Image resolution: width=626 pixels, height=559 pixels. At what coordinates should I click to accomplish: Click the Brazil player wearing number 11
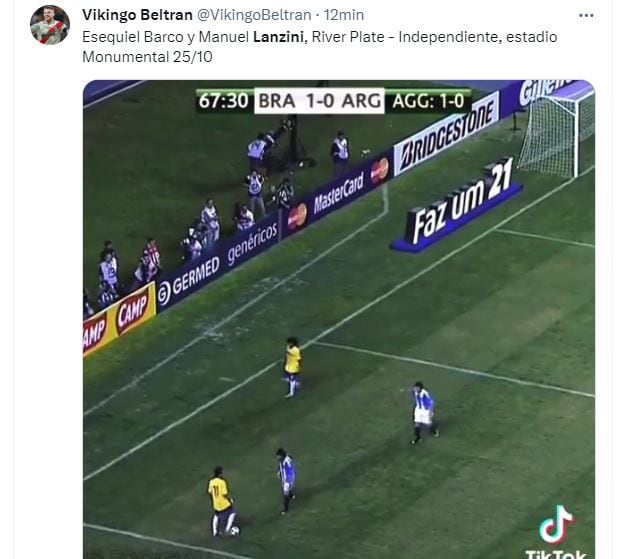221,501
